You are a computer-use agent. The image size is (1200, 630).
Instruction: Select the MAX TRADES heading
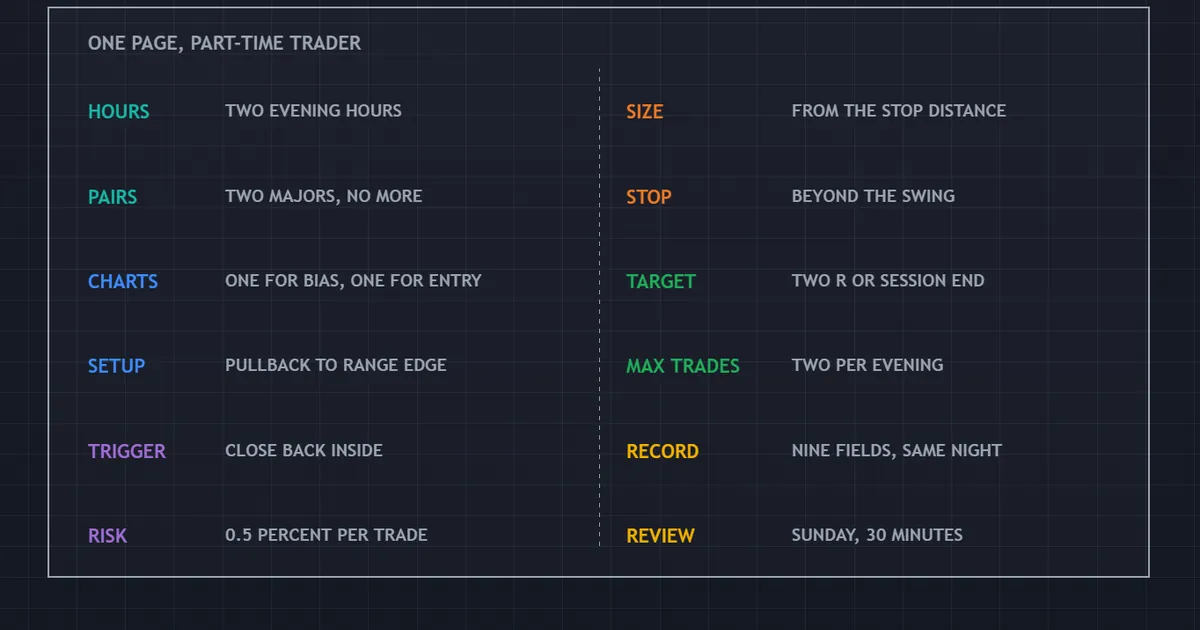(x=683, y=366)
